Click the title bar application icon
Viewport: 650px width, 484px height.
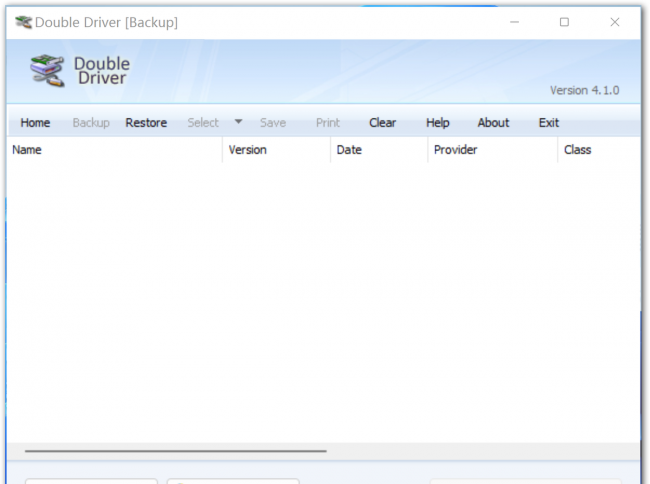(23, 22)
